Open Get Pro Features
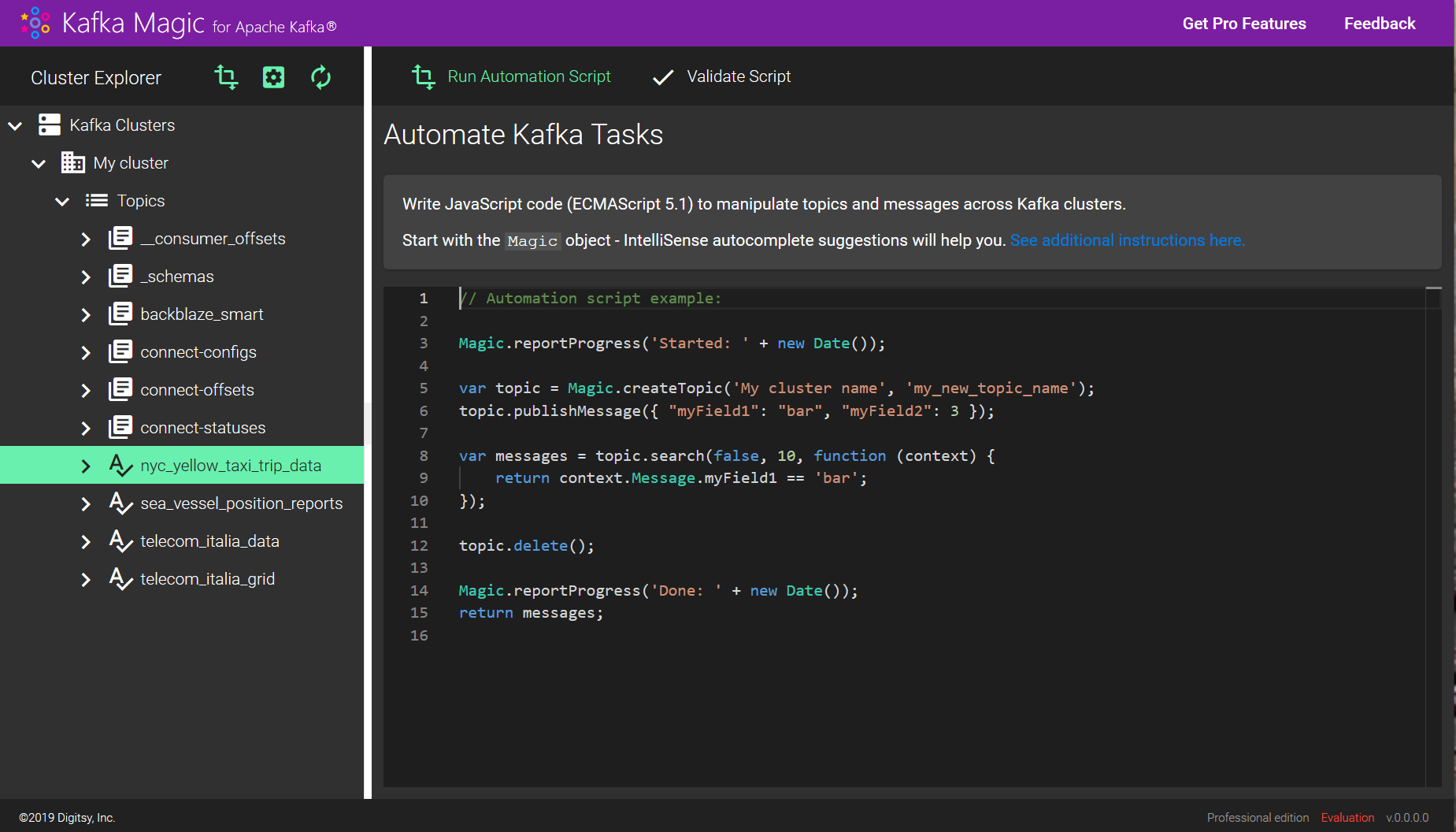 click(1244, 24)
